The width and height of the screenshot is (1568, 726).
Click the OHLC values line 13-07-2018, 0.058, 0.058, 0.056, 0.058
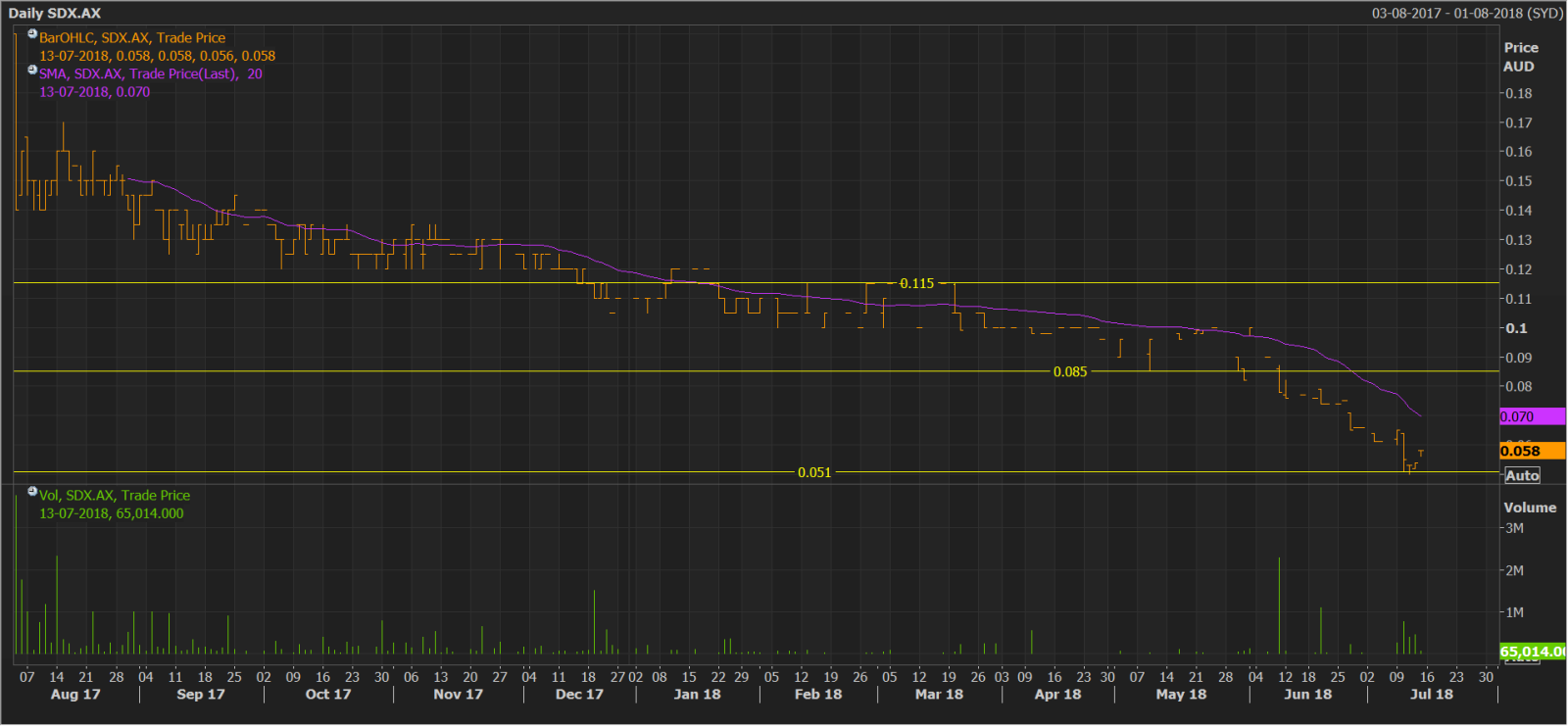pyautogui.click(x=157, y=56)
